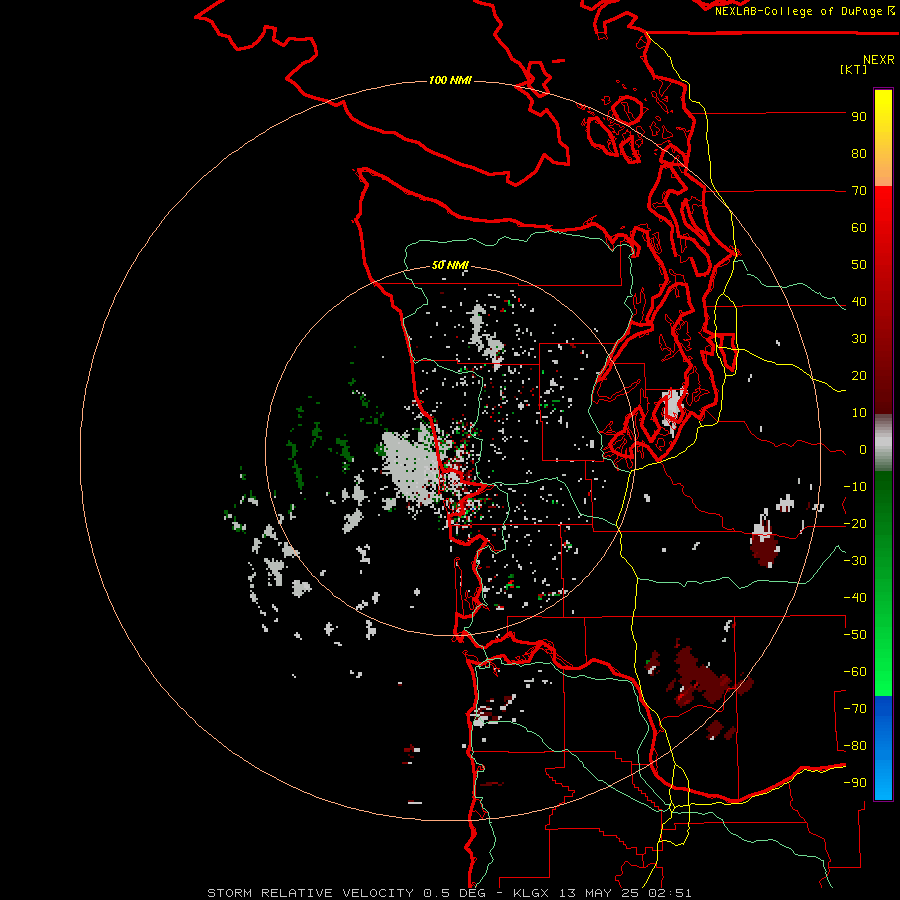Viewport: 900px width, 900px height.
Task: Click the 02:51 timestamp in the caption
Action: click(x=668, y=893)
